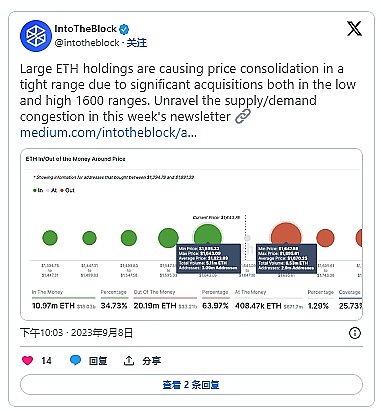Open the IntoTheBlock profile avatar
Image resolution: width=381 pixels, height=411 pixels.
click(x=36, y=36)
